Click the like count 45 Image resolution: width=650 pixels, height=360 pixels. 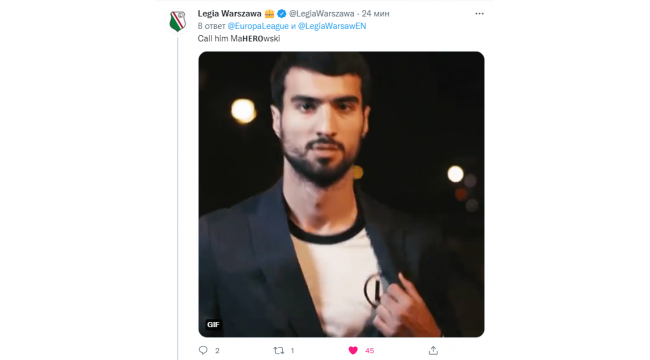pos(369,351)
